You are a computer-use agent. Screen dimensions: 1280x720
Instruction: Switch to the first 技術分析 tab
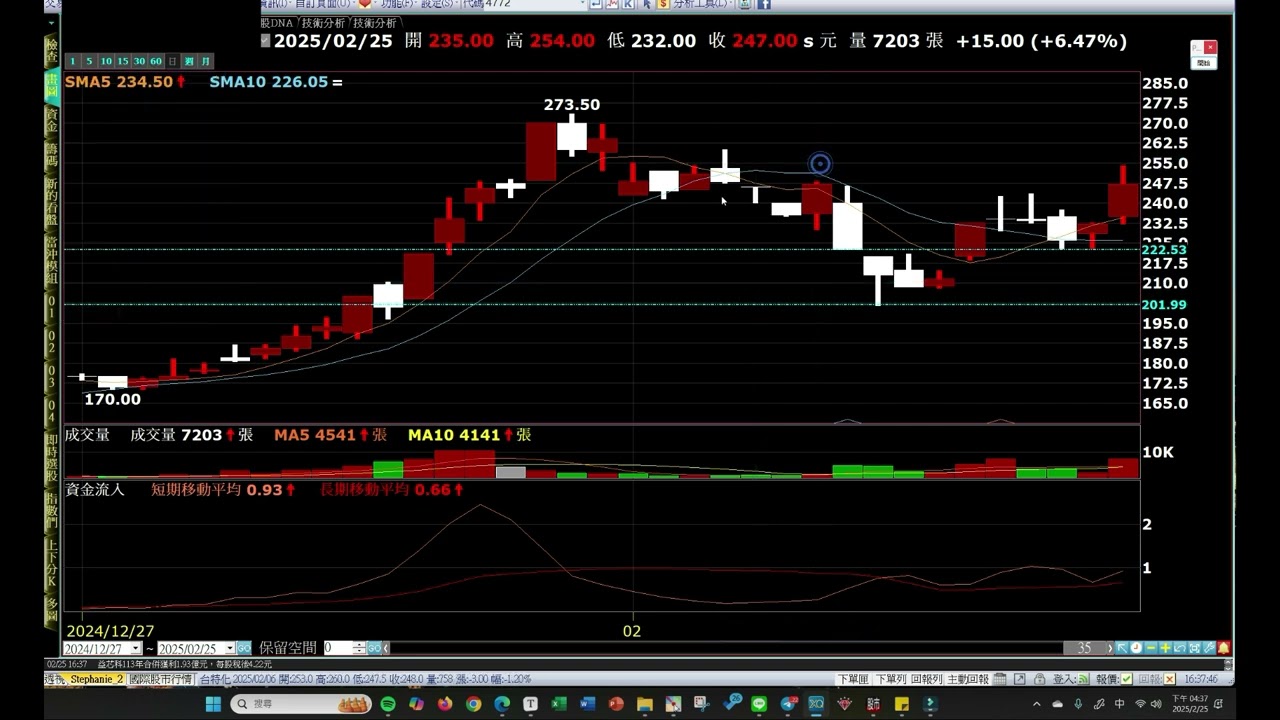click(x=323, y=23)
